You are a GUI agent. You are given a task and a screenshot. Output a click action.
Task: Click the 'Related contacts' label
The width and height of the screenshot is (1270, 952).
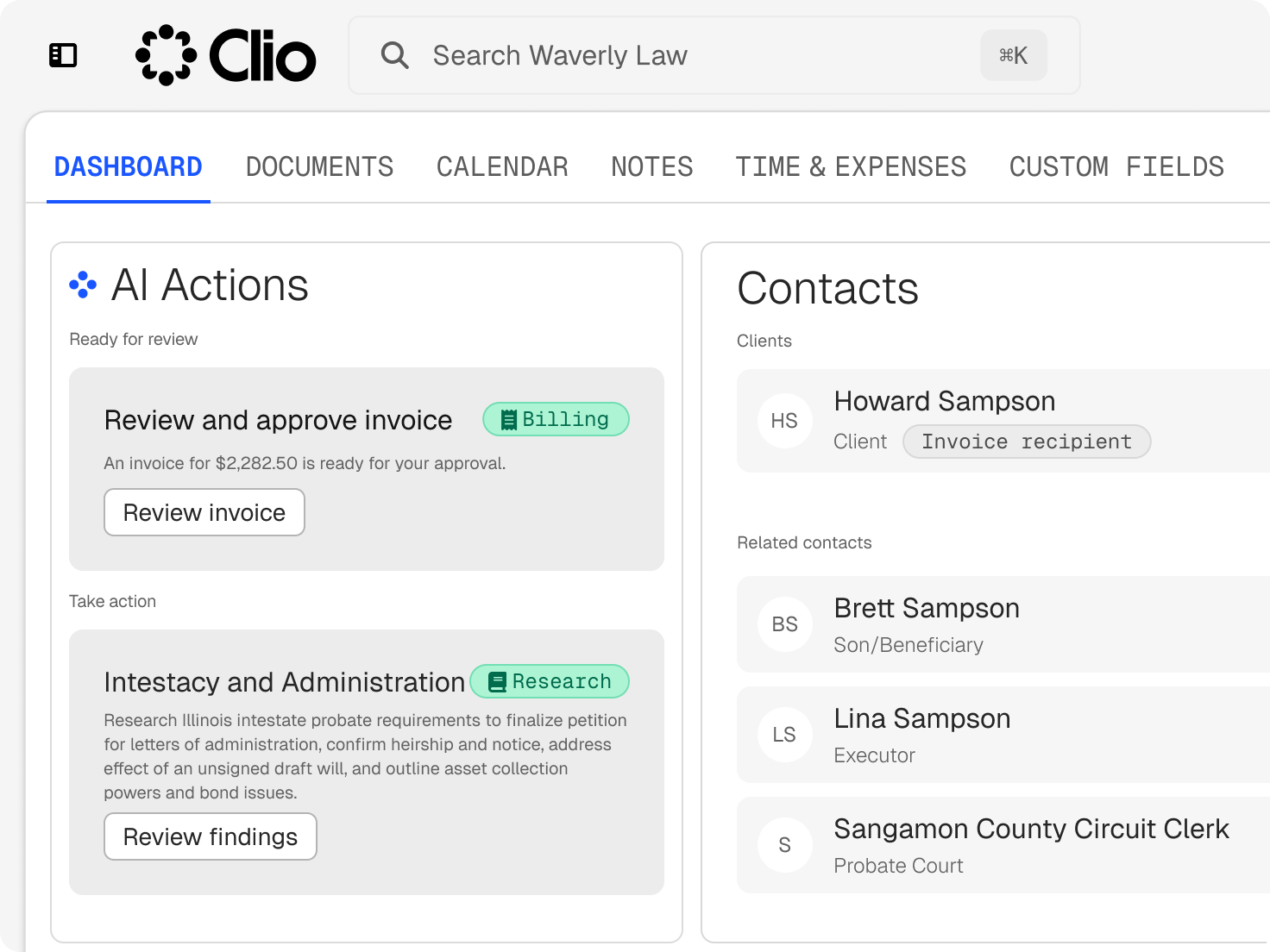(x=804, y=542)
